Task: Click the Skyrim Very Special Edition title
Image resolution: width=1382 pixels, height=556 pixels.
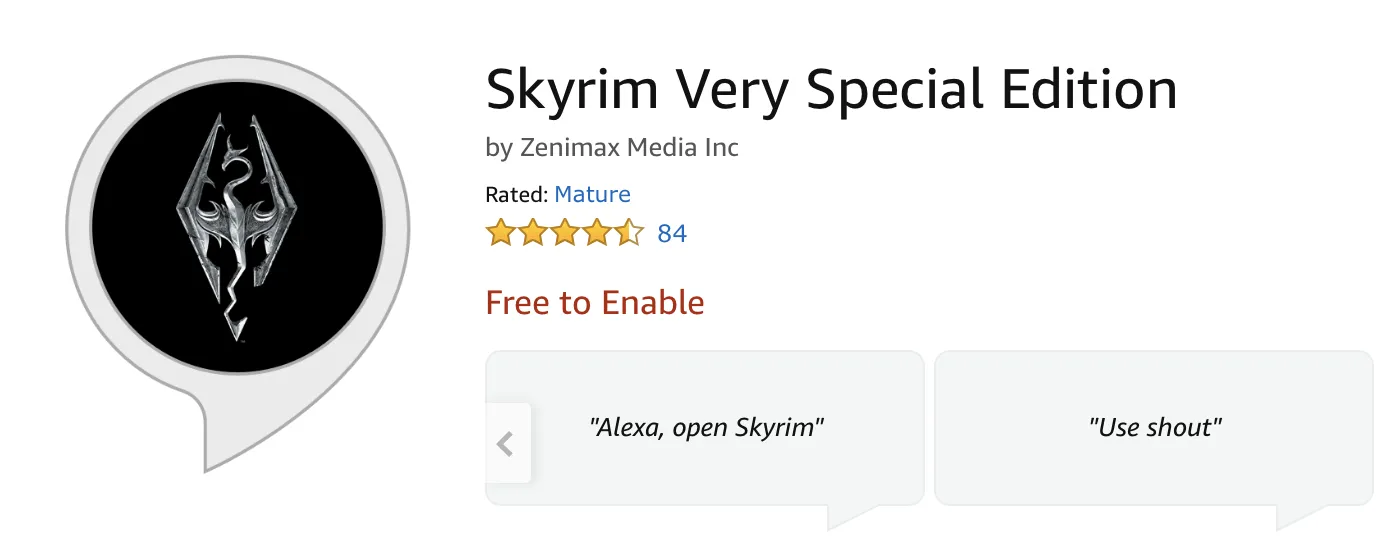Action: coord(831,91)
